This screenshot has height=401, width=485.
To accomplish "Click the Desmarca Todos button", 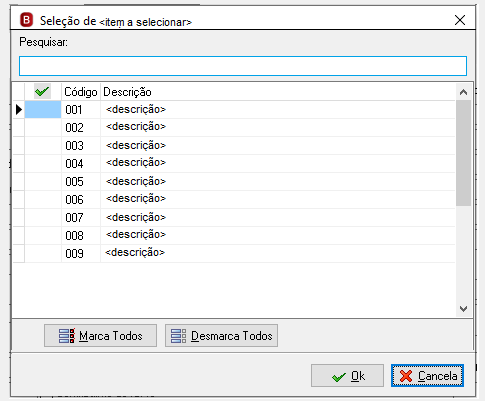I will click(x=221, y=336).
